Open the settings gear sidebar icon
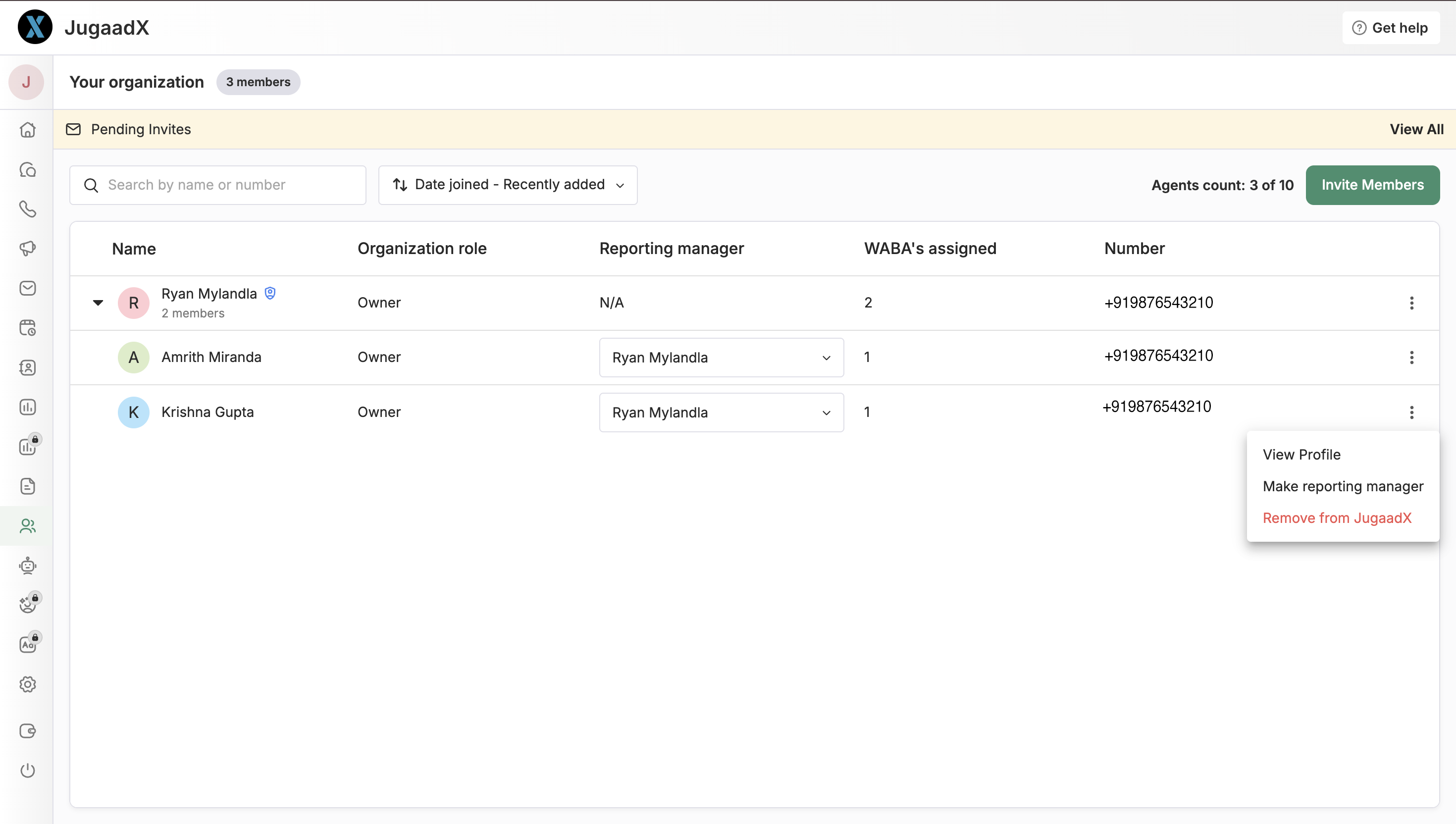Screen dimensions: 1456x824 [27, 684]
